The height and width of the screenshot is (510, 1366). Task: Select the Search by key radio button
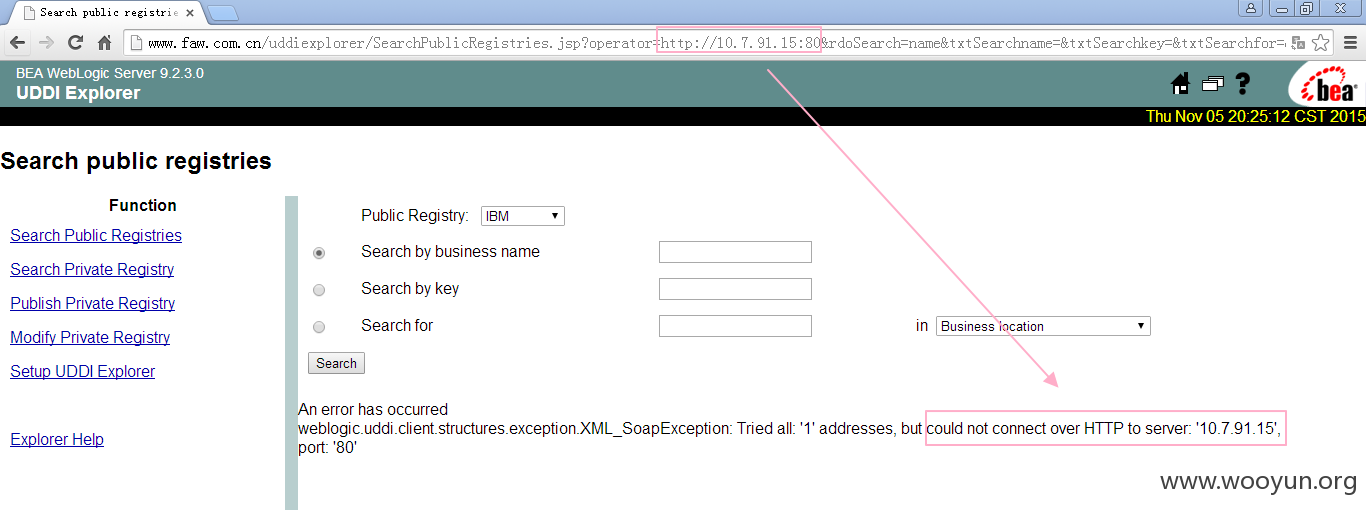[319, 290]
